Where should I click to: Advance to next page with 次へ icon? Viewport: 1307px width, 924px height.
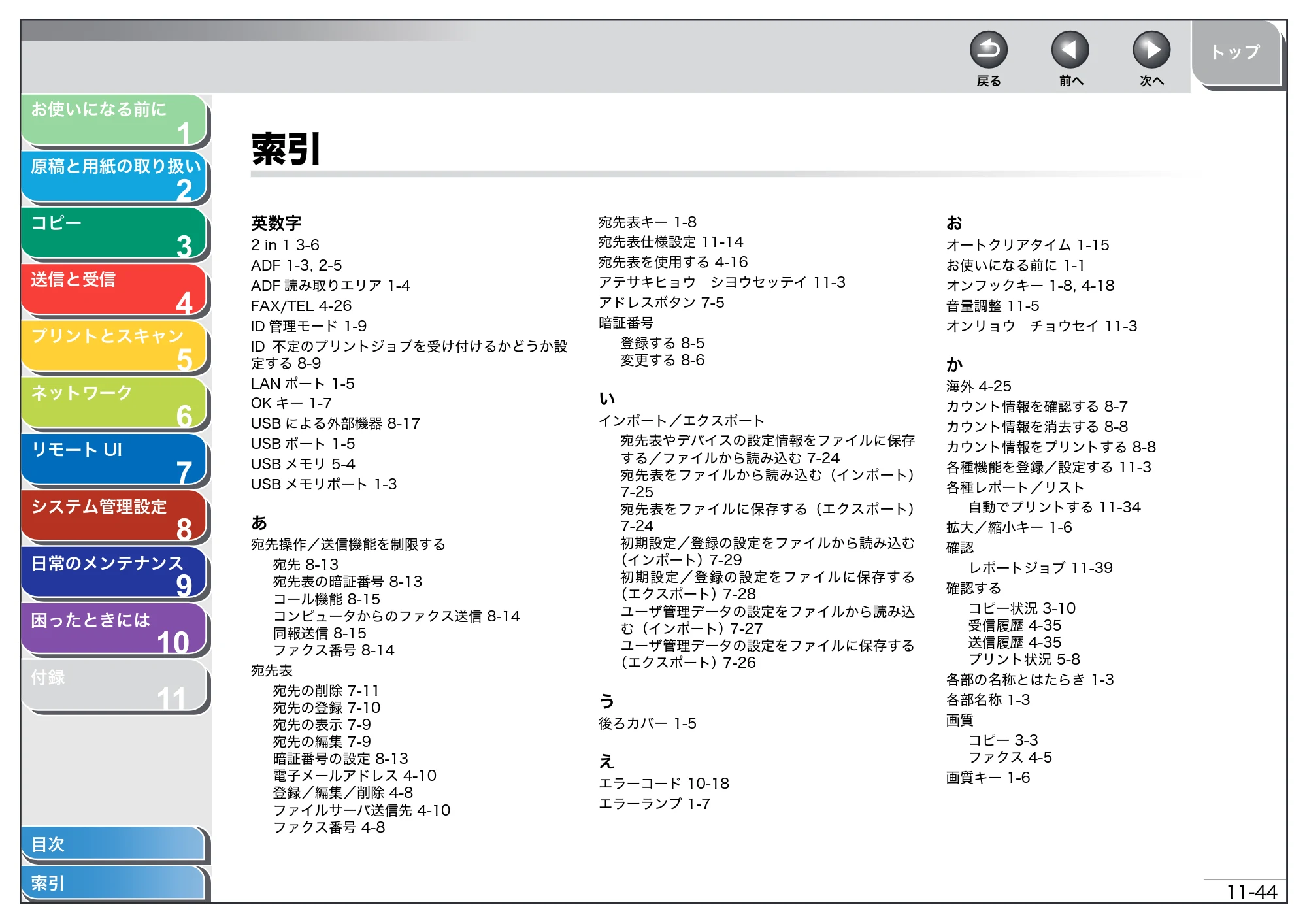[1151, 50]
